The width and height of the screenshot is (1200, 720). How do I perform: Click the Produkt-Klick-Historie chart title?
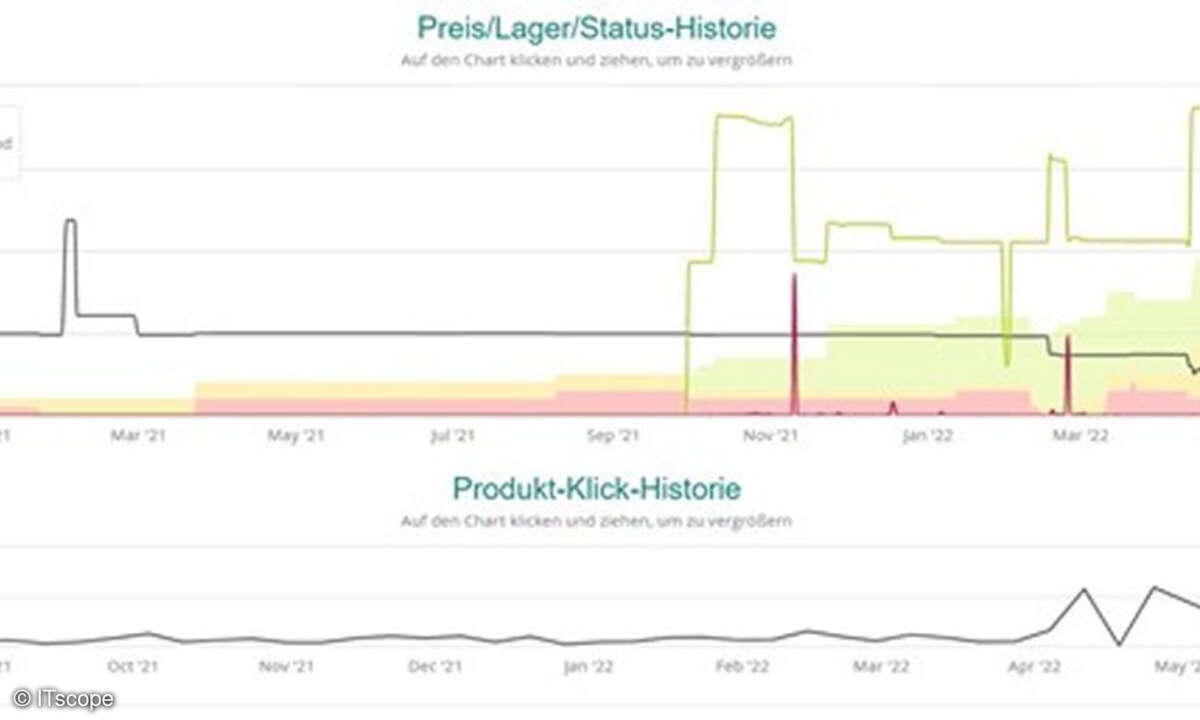597,489
